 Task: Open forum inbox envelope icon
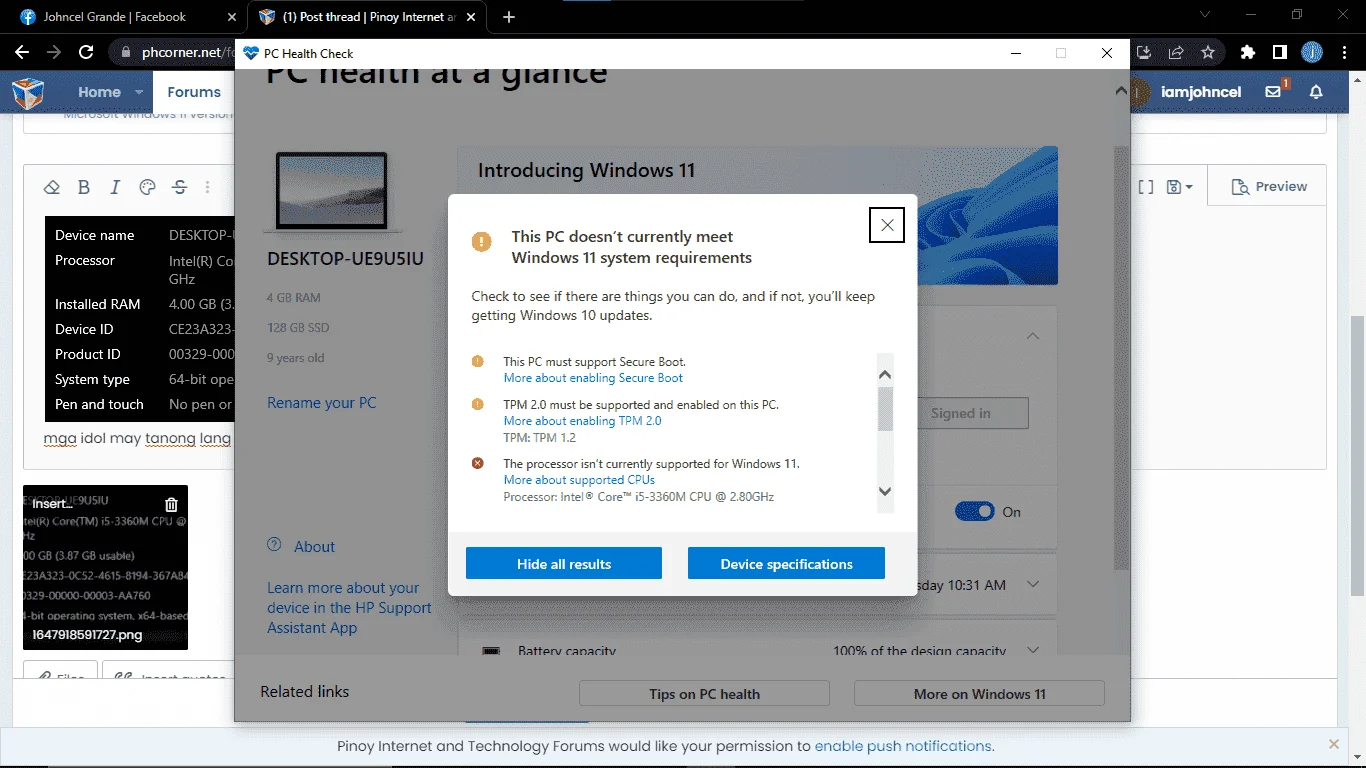(x=1274, y=91)
